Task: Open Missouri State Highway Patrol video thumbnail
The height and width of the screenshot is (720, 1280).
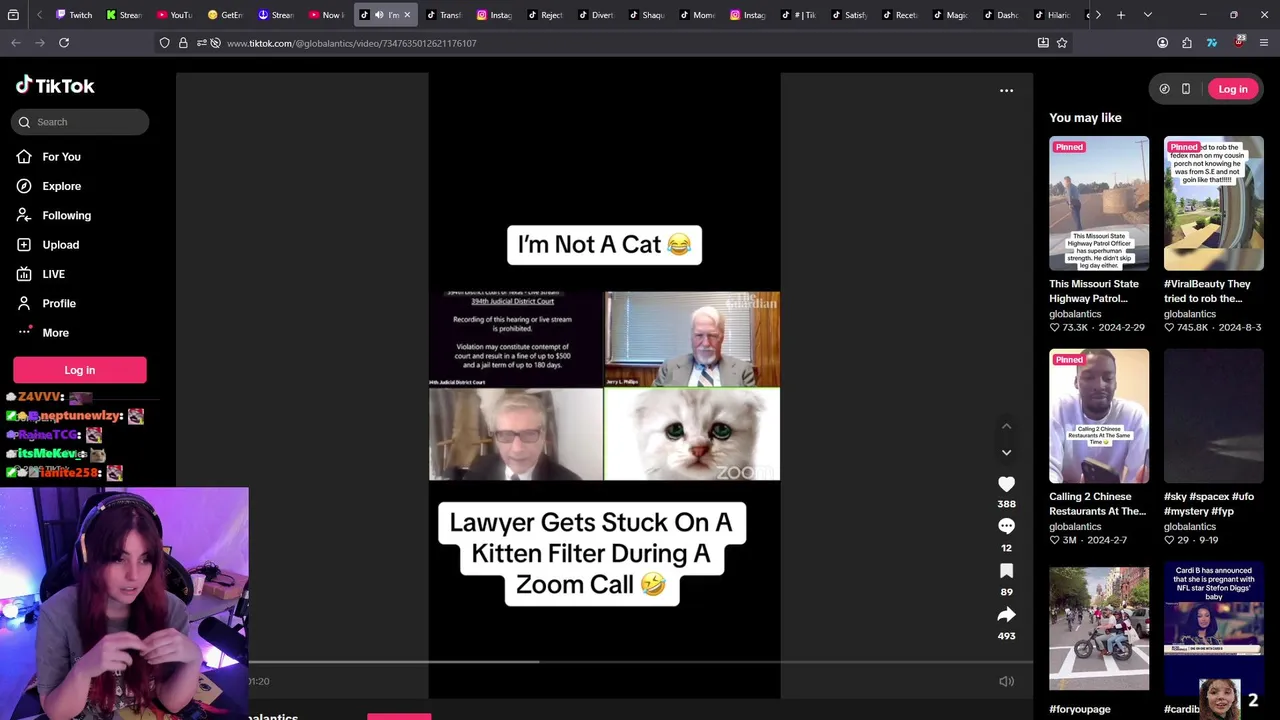Action: pyautogui.click(x=1099, y=203)
